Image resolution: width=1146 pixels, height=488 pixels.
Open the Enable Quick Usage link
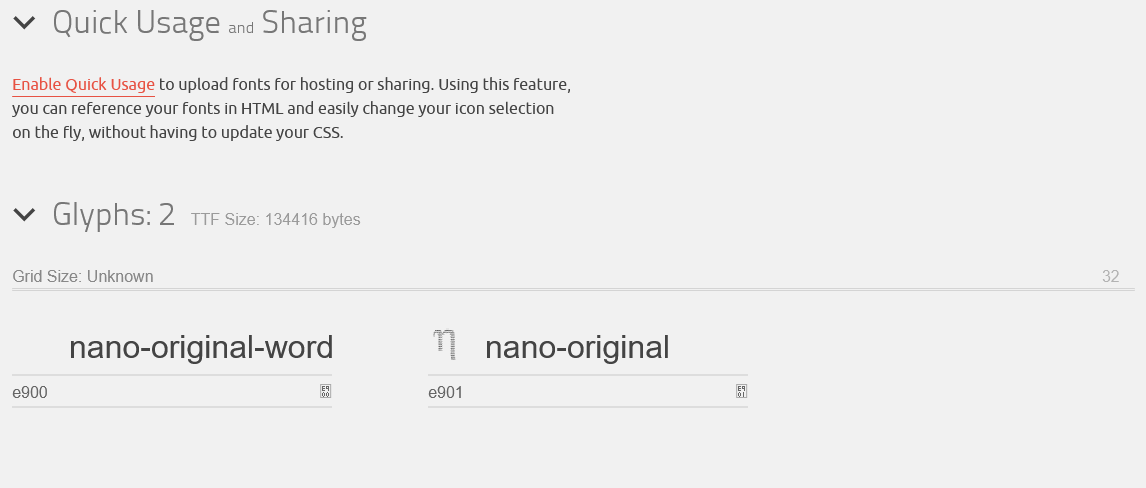coord(83,85)
